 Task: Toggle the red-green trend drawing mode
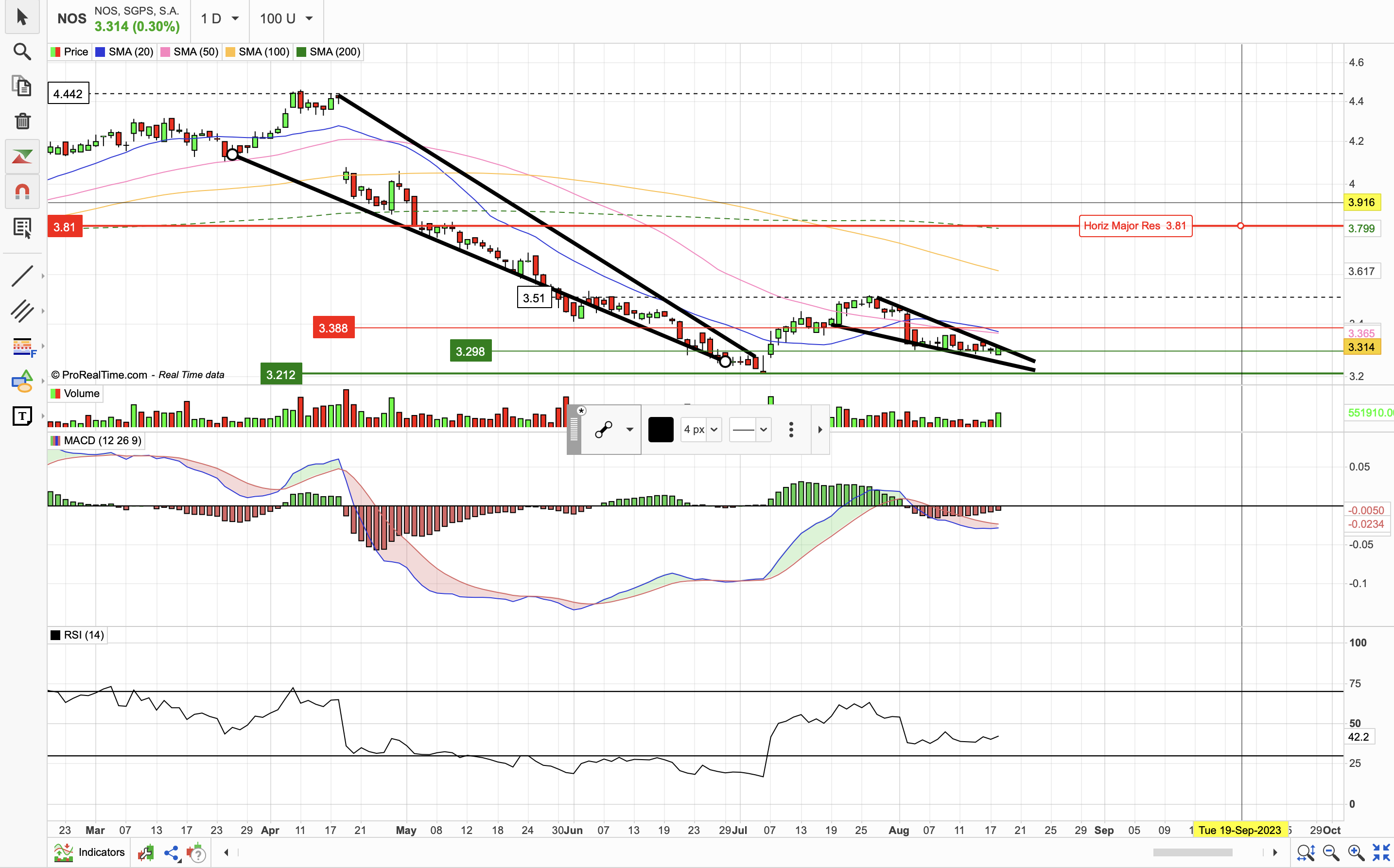point(22,156)
